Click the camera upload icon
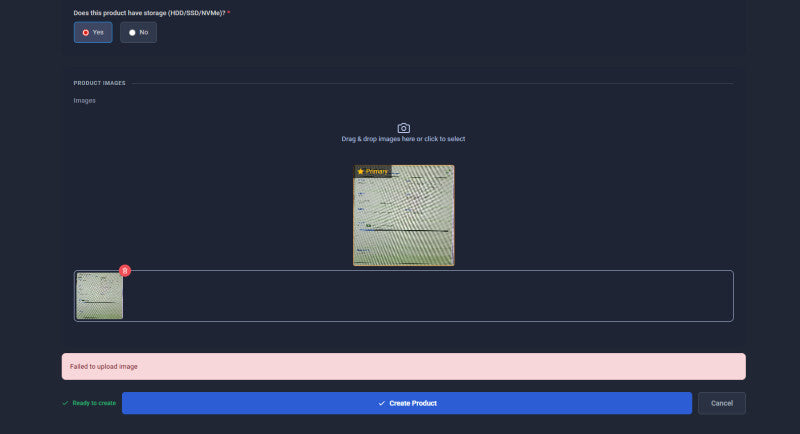 coord(404,128)
